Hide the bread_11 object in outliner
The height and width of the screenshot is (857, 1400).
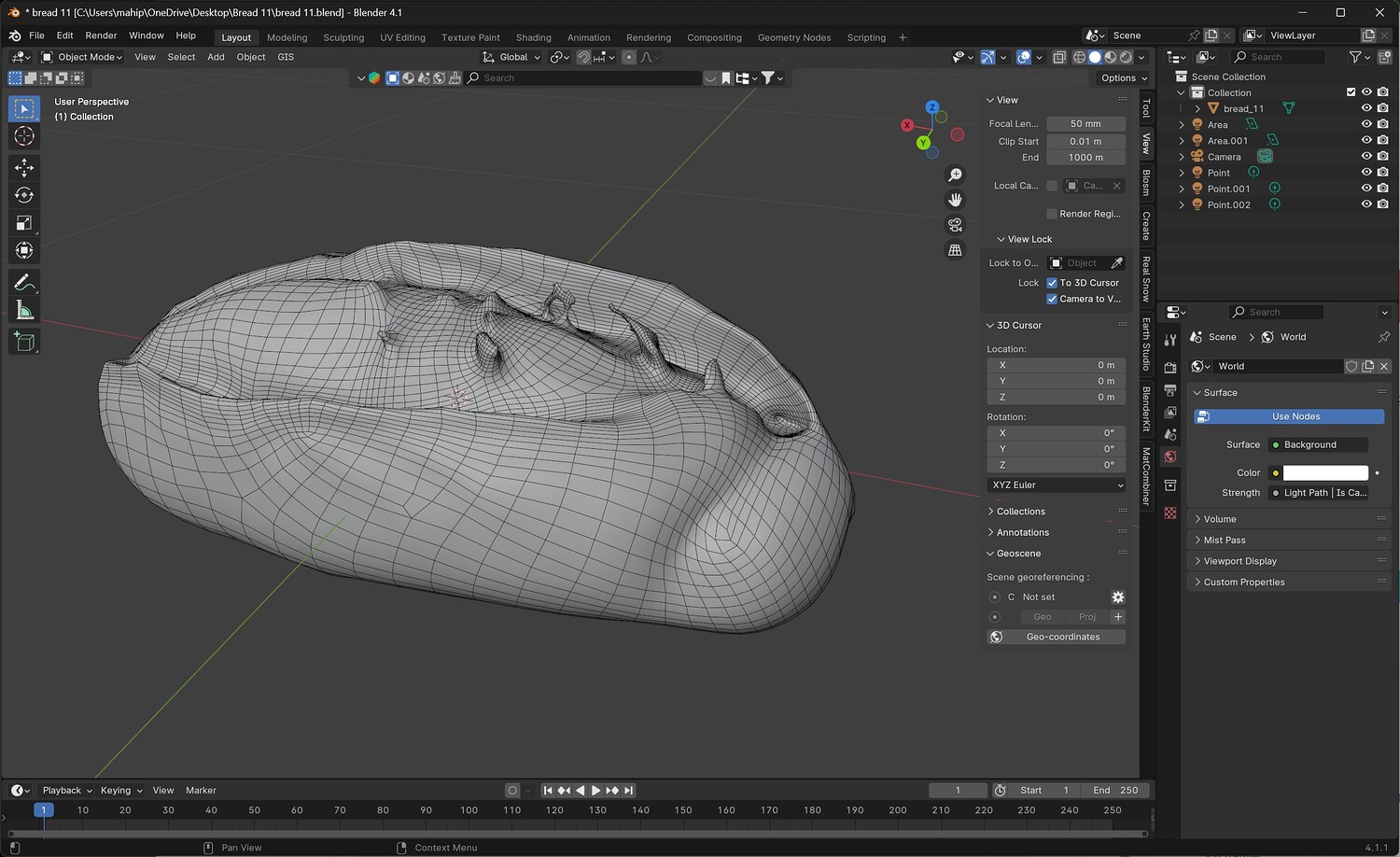pos(1366,108)
